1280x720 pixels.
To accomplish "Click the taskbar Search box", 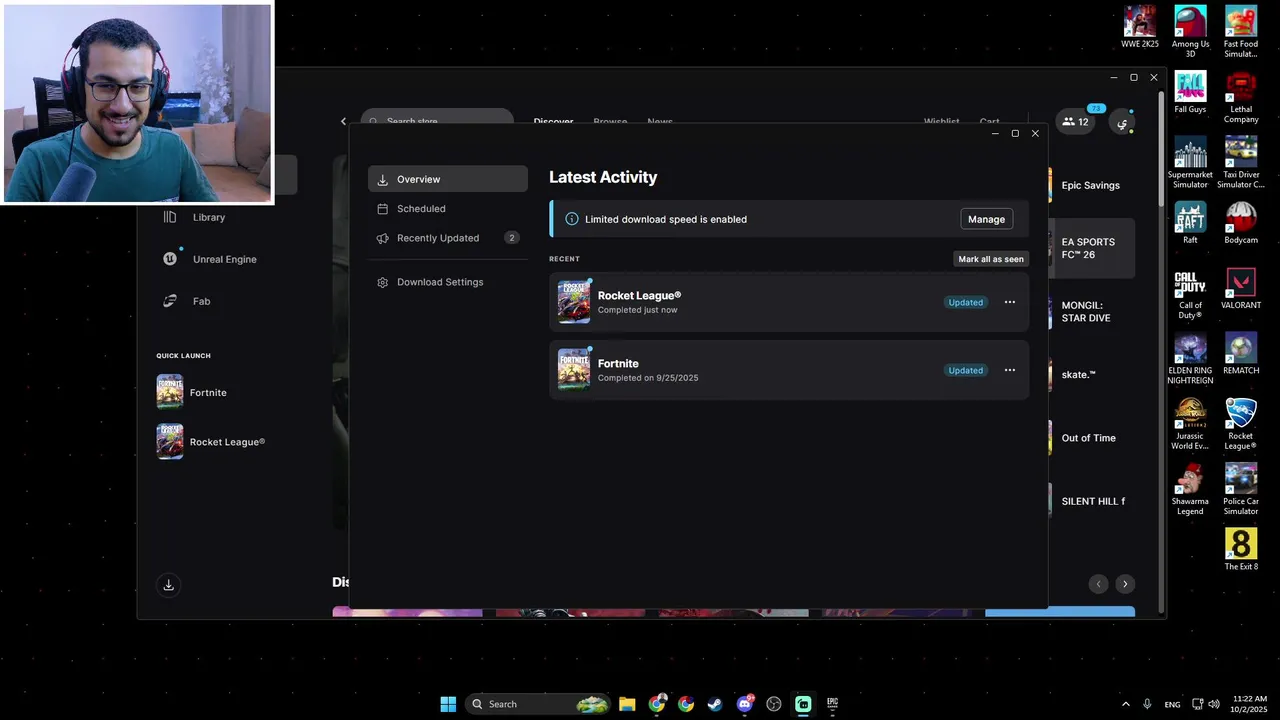I will point(539,704).
